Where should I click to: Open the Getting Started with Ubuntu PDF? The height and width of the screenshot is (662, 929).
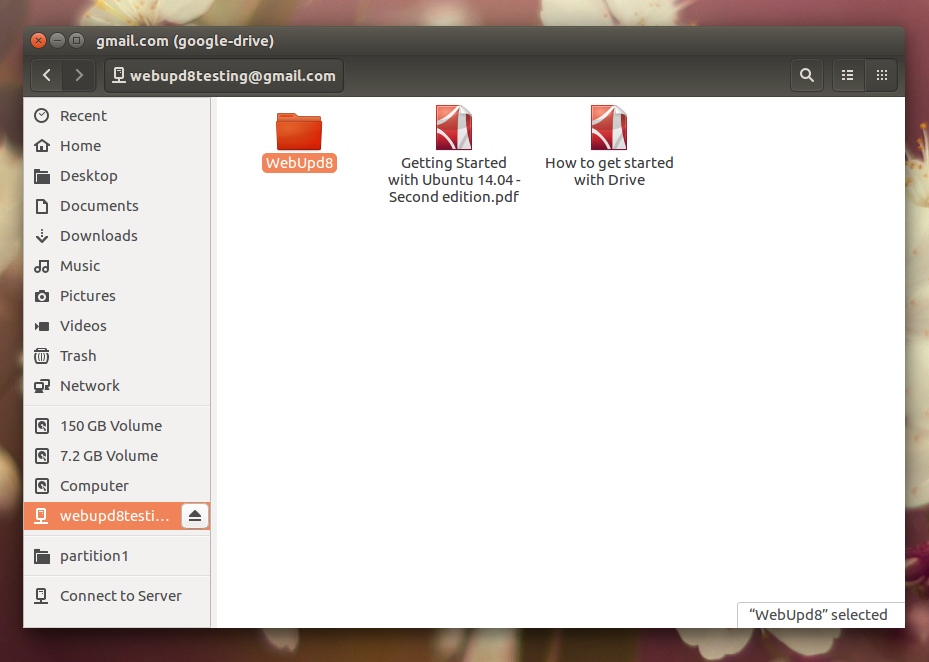pos(454,128)
